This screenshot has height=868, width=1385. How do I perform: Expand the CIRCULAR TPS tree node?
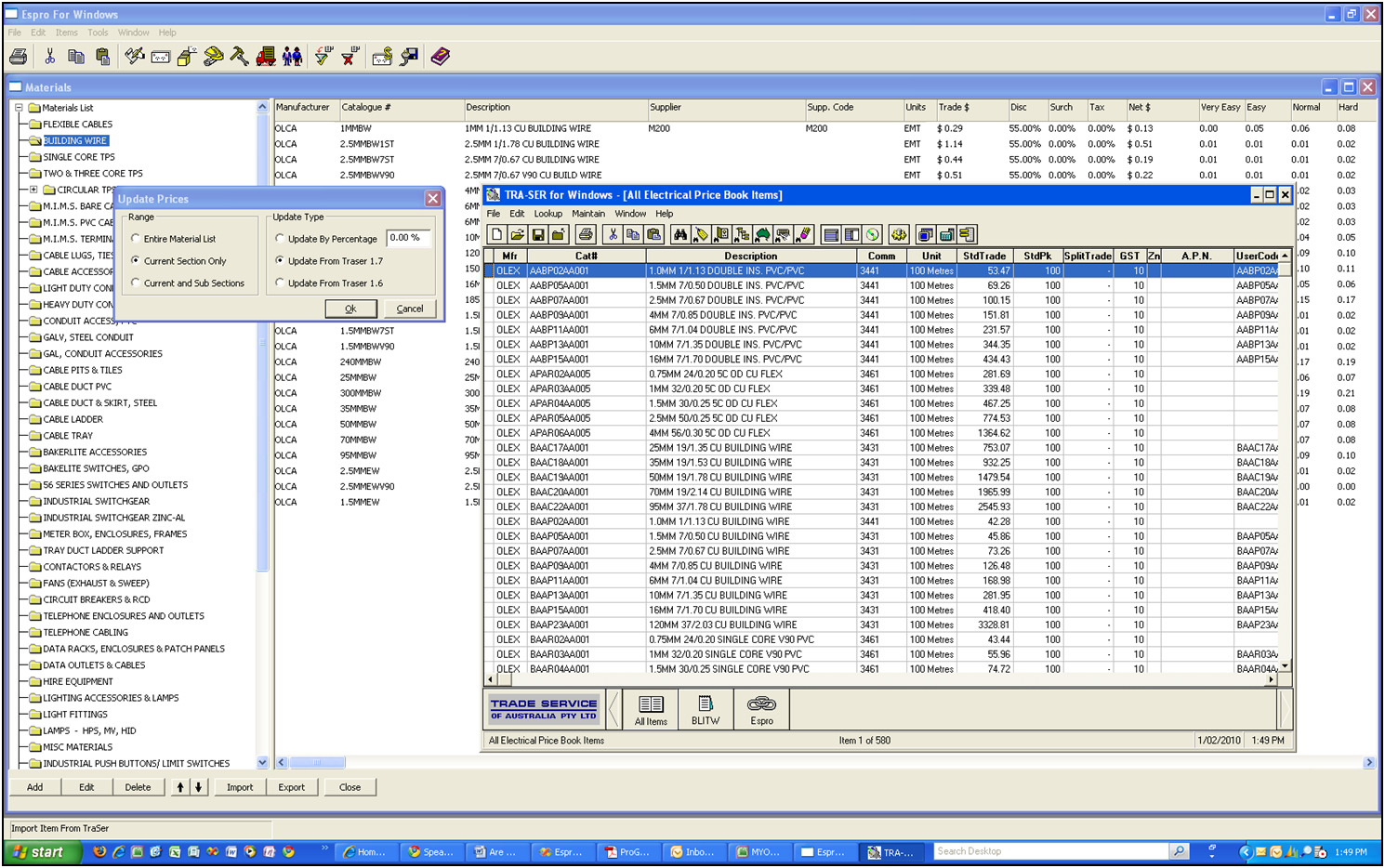pyautogui.click(x=33, y=190)
